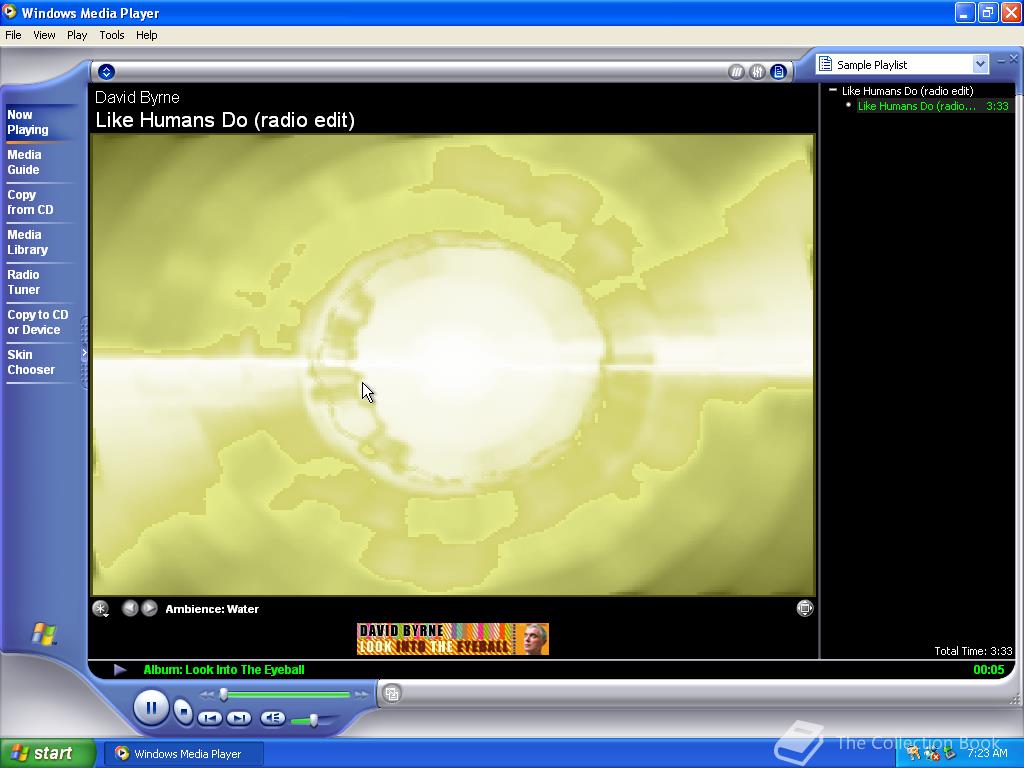Open the Windows Start menu
Viewport: 1024px width, 768px height.
47,753
